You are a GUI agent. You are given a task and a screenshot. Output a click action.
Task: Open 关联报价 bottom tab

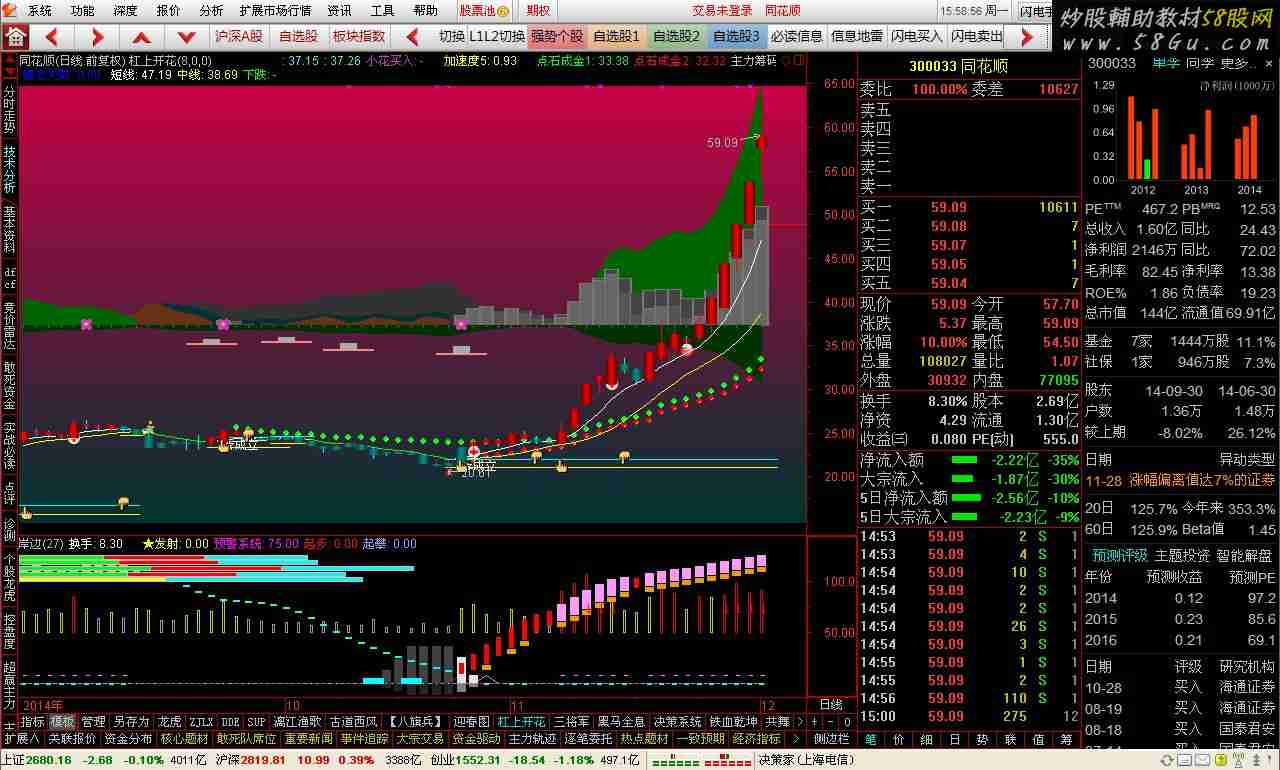pyautogui.click(x=72, y=739)
